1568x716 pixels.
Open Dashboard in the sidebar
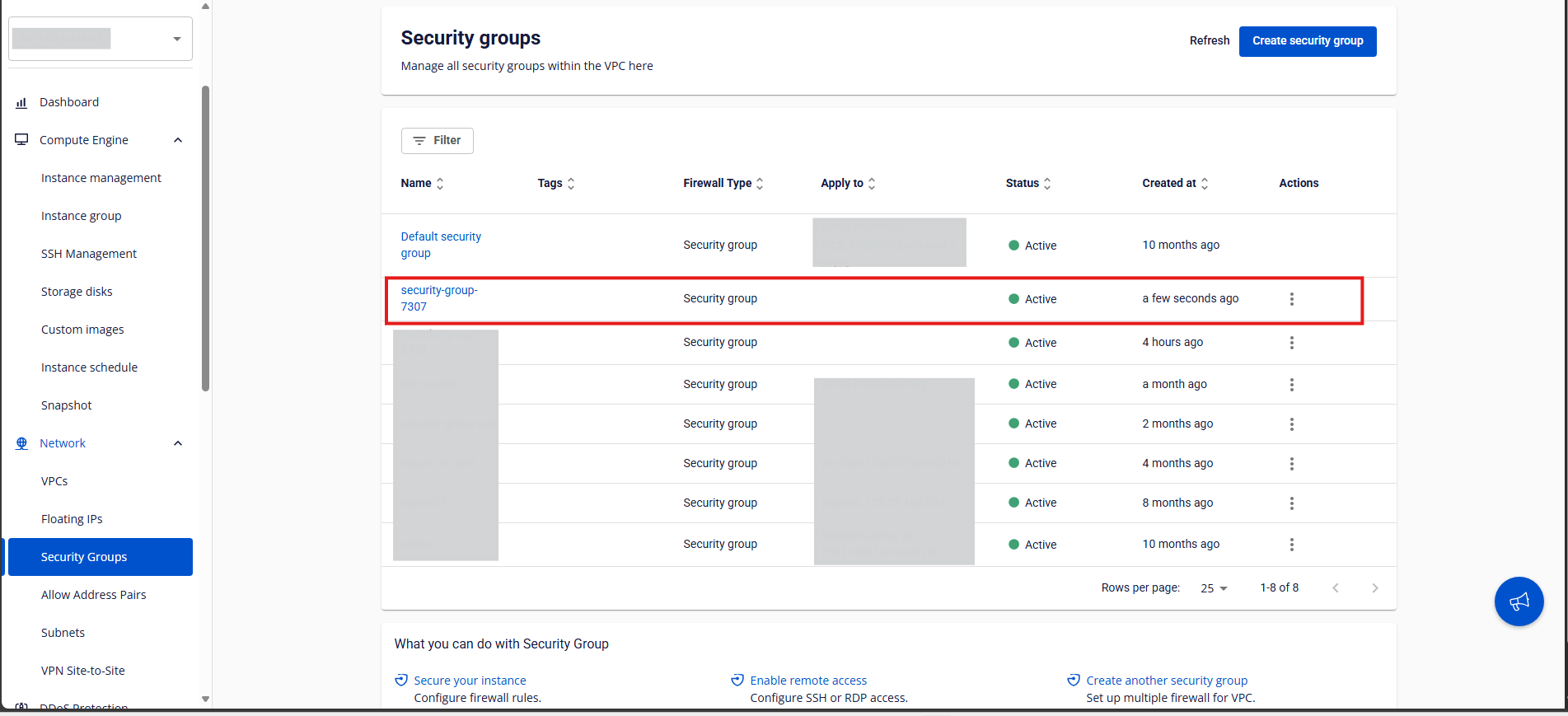(69, 102)
